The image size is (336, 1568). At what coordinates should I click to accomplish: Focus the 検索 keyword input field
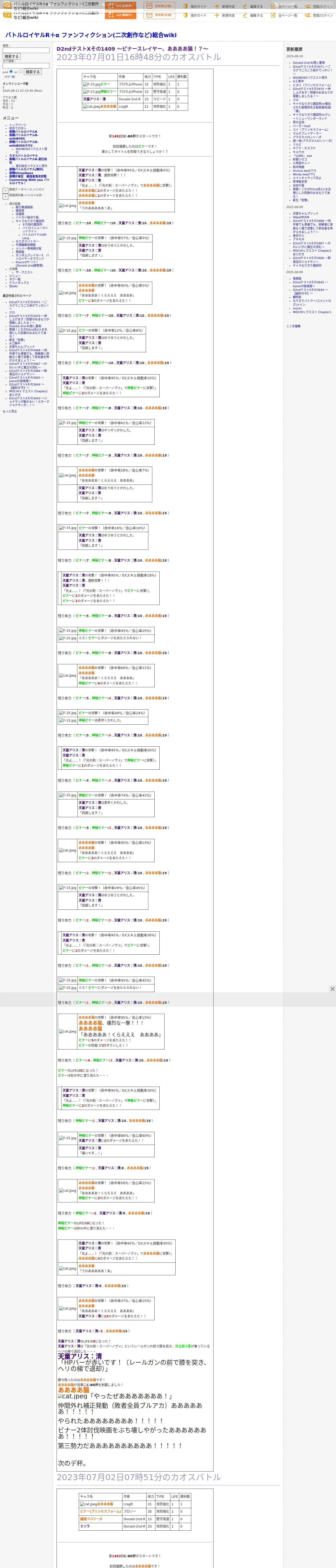26,50
